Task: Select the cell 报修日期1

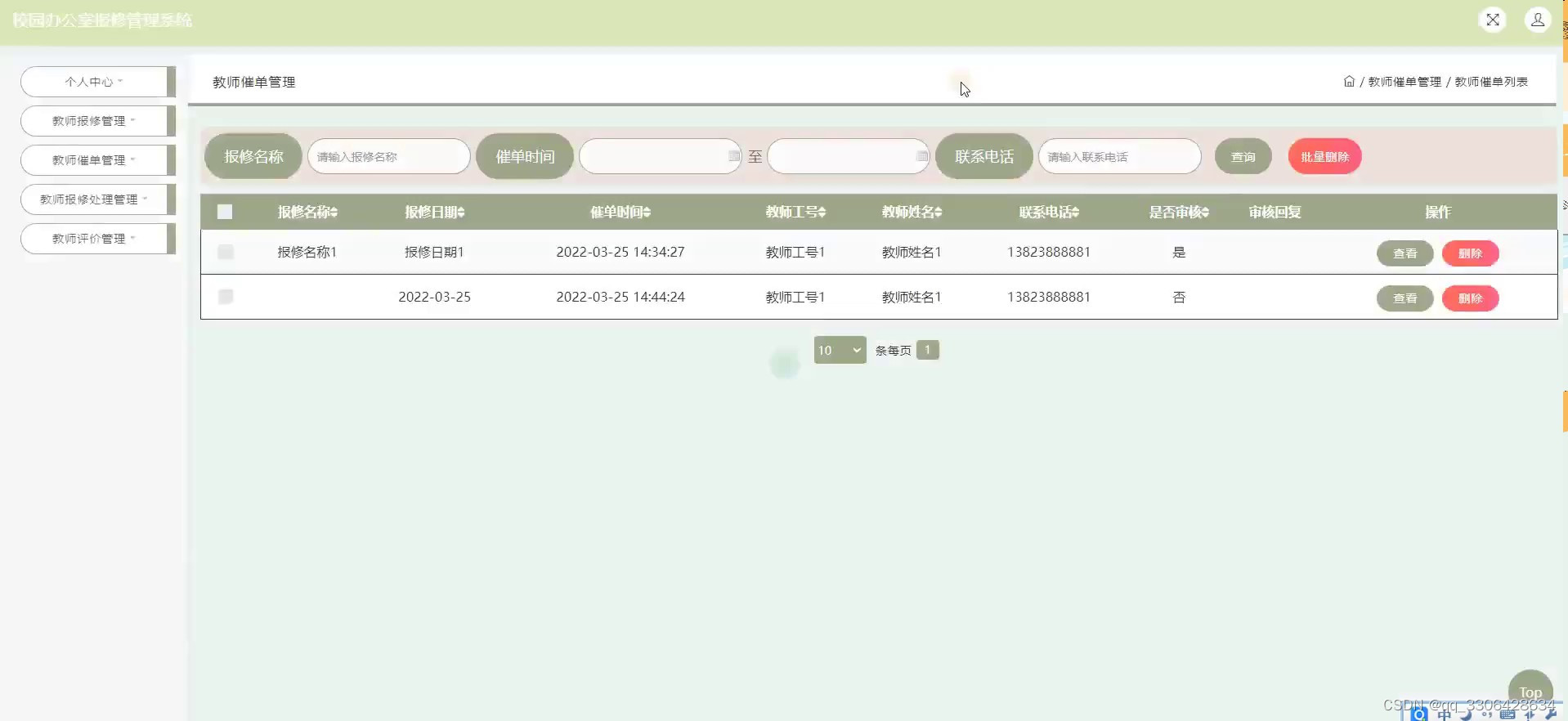Action: tap(435, 252)
